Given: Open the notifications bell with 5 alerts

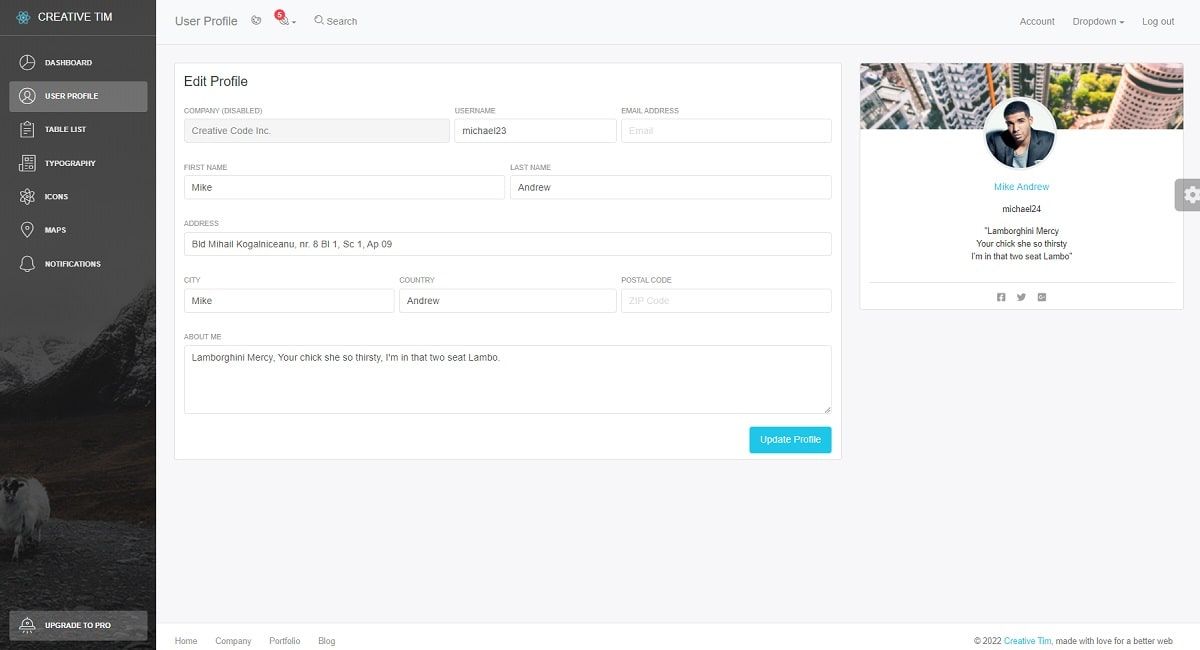Looking at the screenshot, I should [281, 21].
